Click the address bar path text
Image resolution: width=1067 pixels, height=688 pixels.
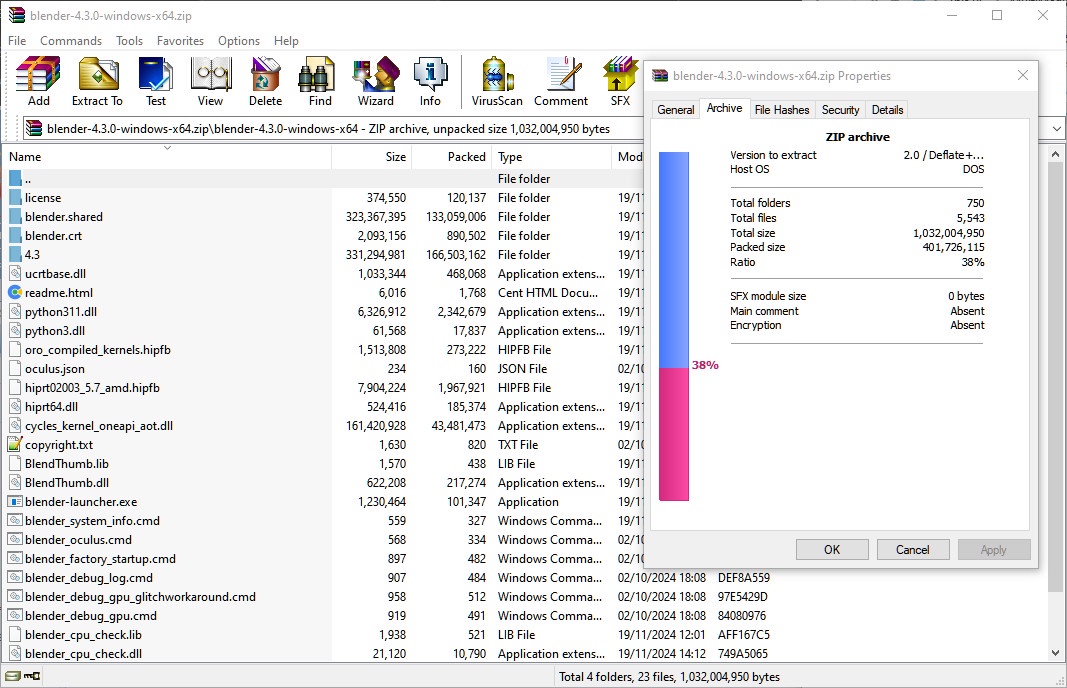coord(328,129)
